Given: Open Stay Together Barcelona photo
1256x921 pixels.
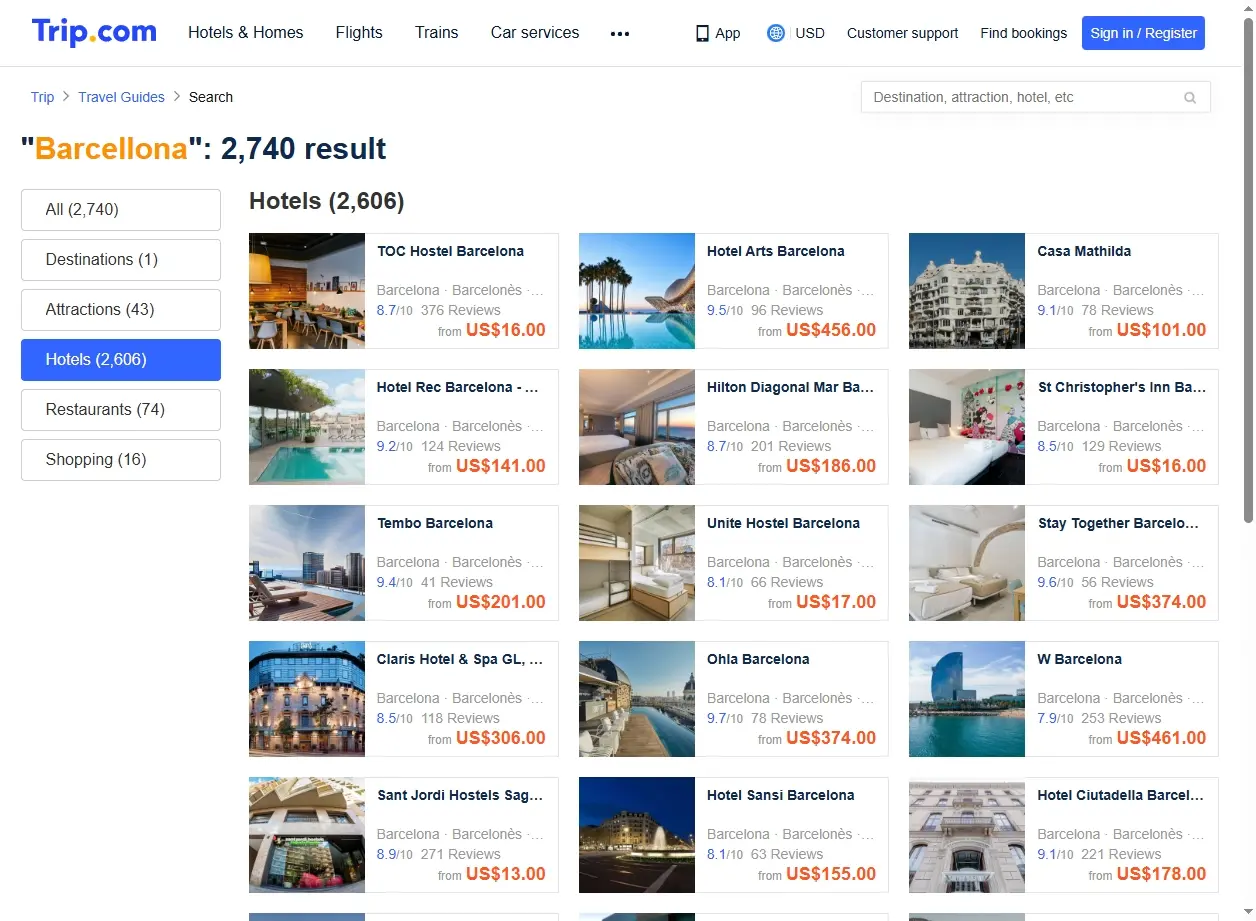Looking at the screenshot, I should coord(967,563).
